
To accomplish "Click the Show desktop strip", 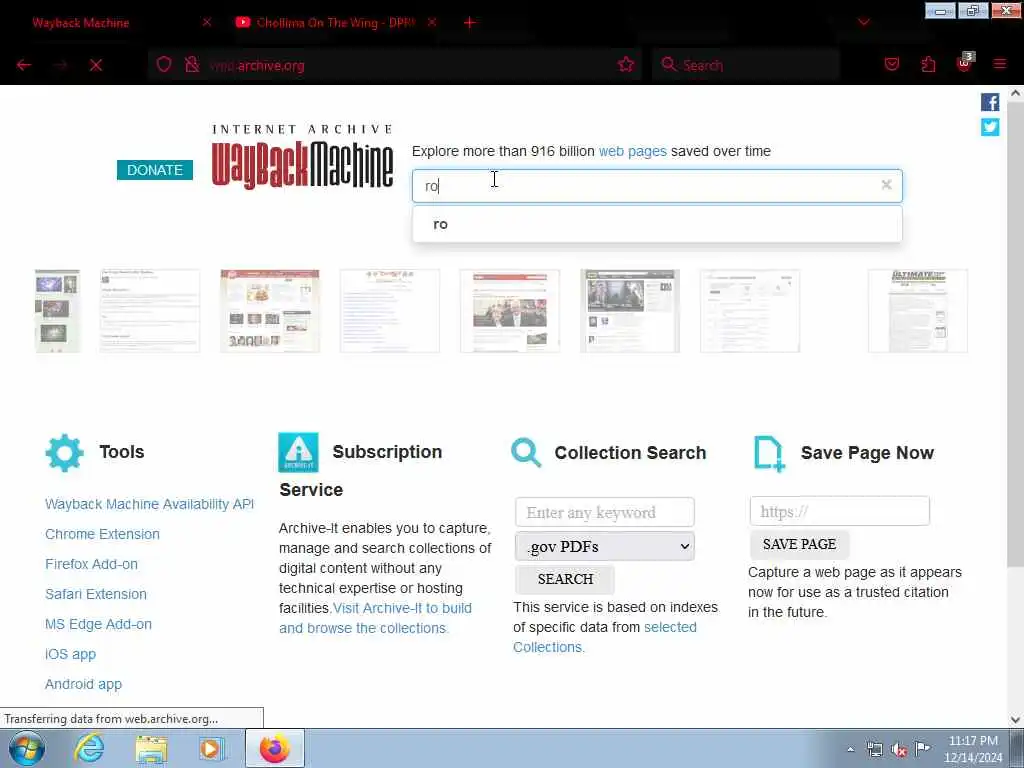I will coord(1017,749).
